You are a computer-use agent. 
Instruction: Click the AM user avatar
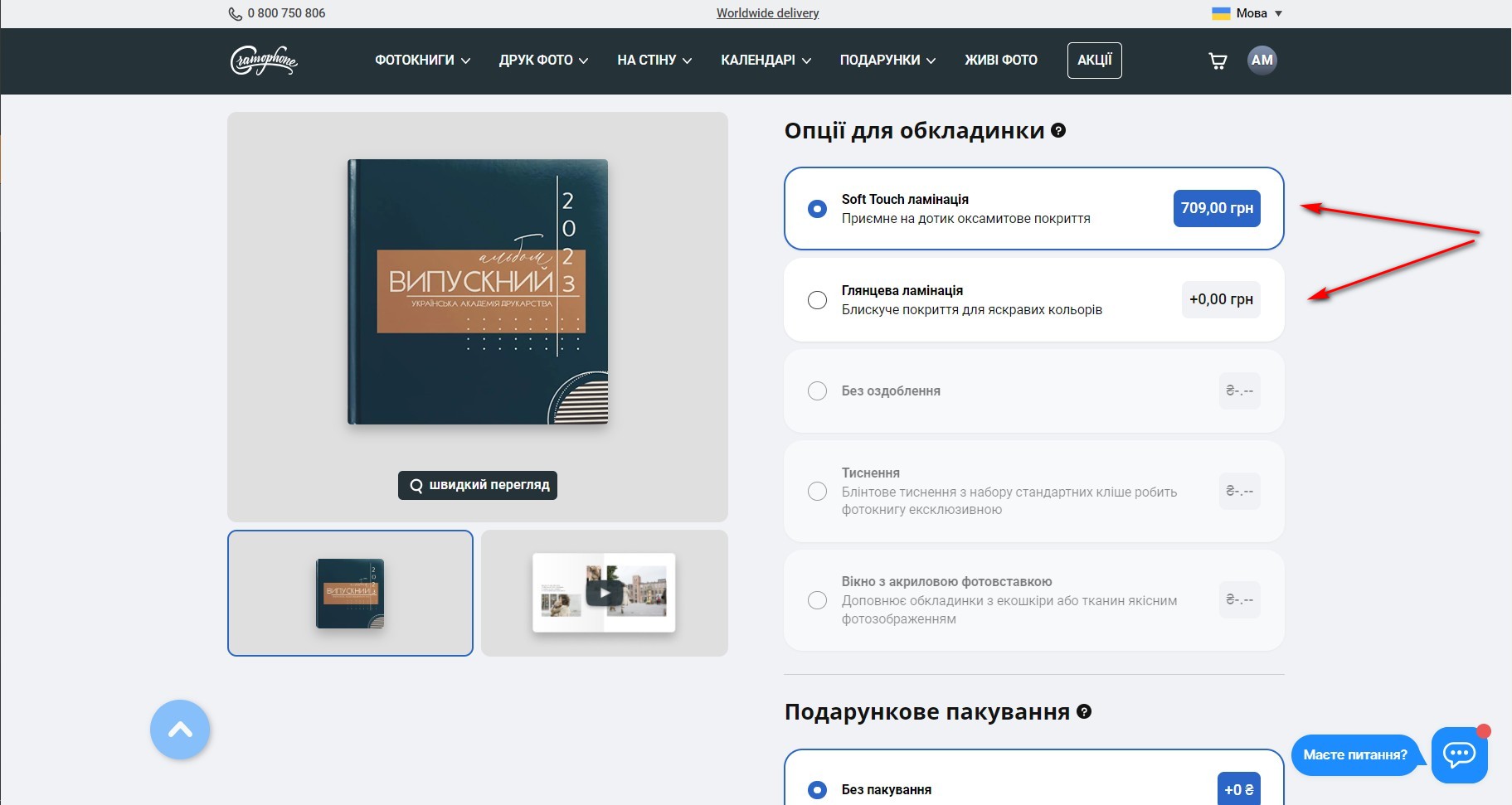[x=1262, y=61]
